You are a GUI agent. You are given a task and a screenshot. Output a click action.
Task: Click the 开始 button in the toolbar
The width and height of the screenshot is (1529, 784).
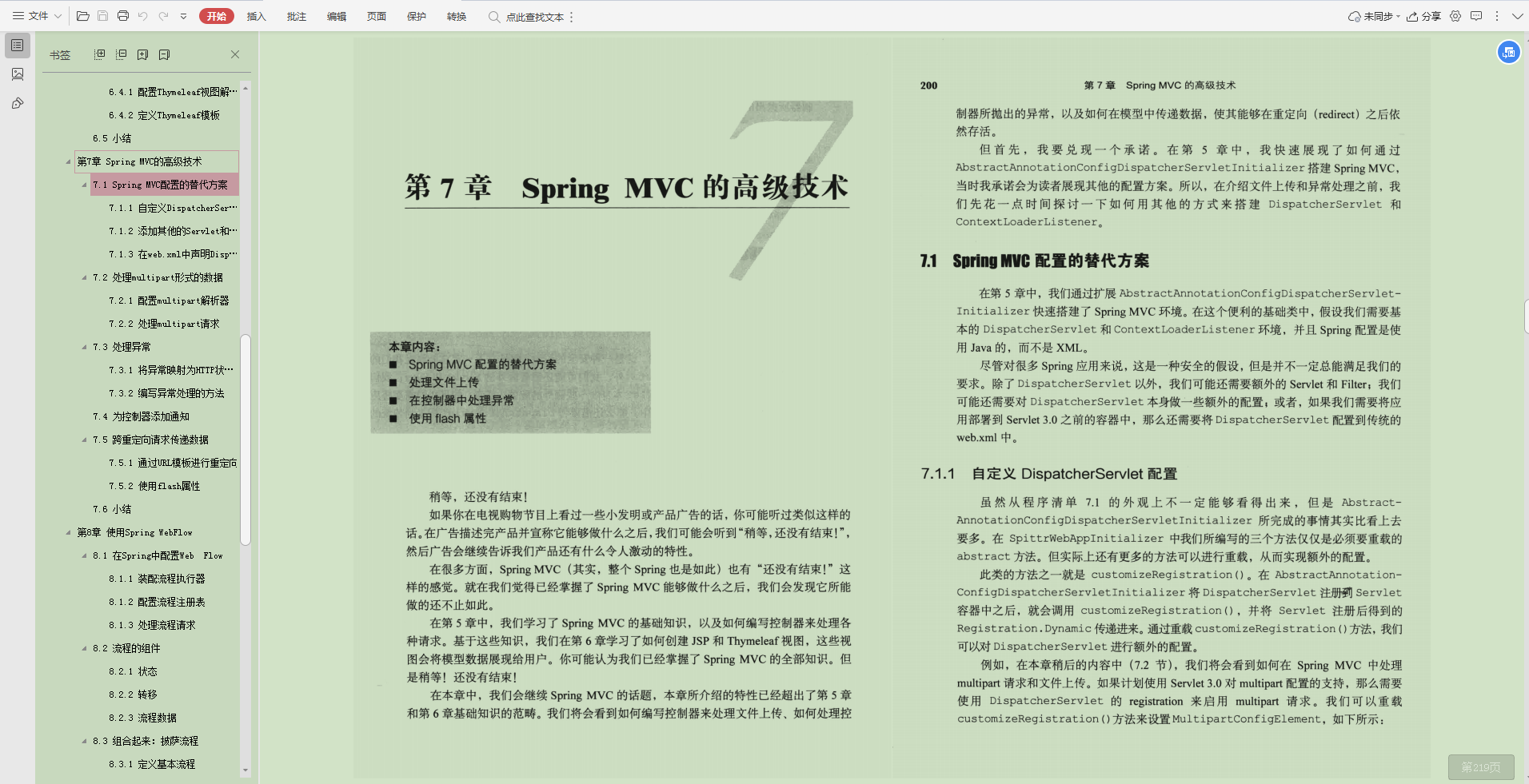[x=217, y=15]
